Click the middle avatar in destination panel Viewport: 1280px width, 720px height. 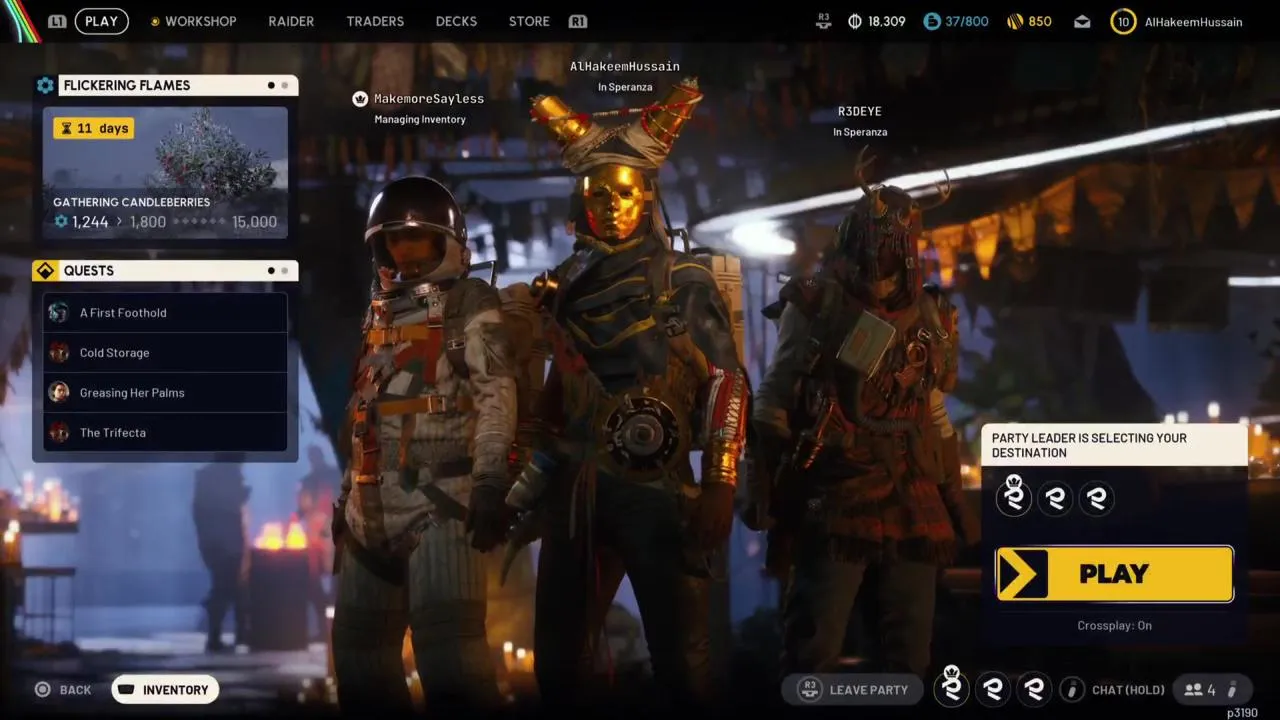coord(1055,498)
